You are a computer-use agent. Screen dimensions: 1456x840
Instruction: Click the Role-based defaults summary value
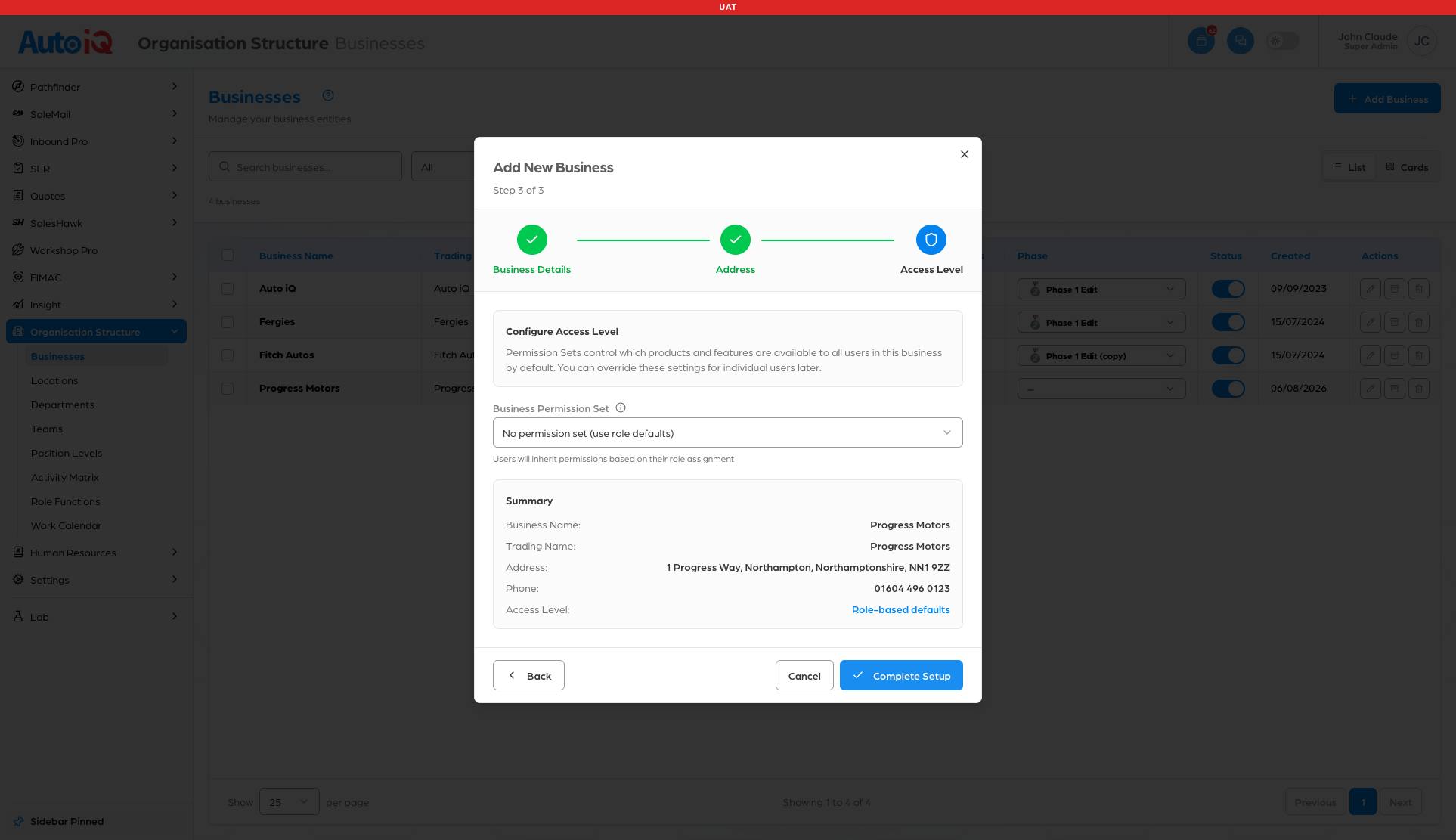(x=900, y=609)
